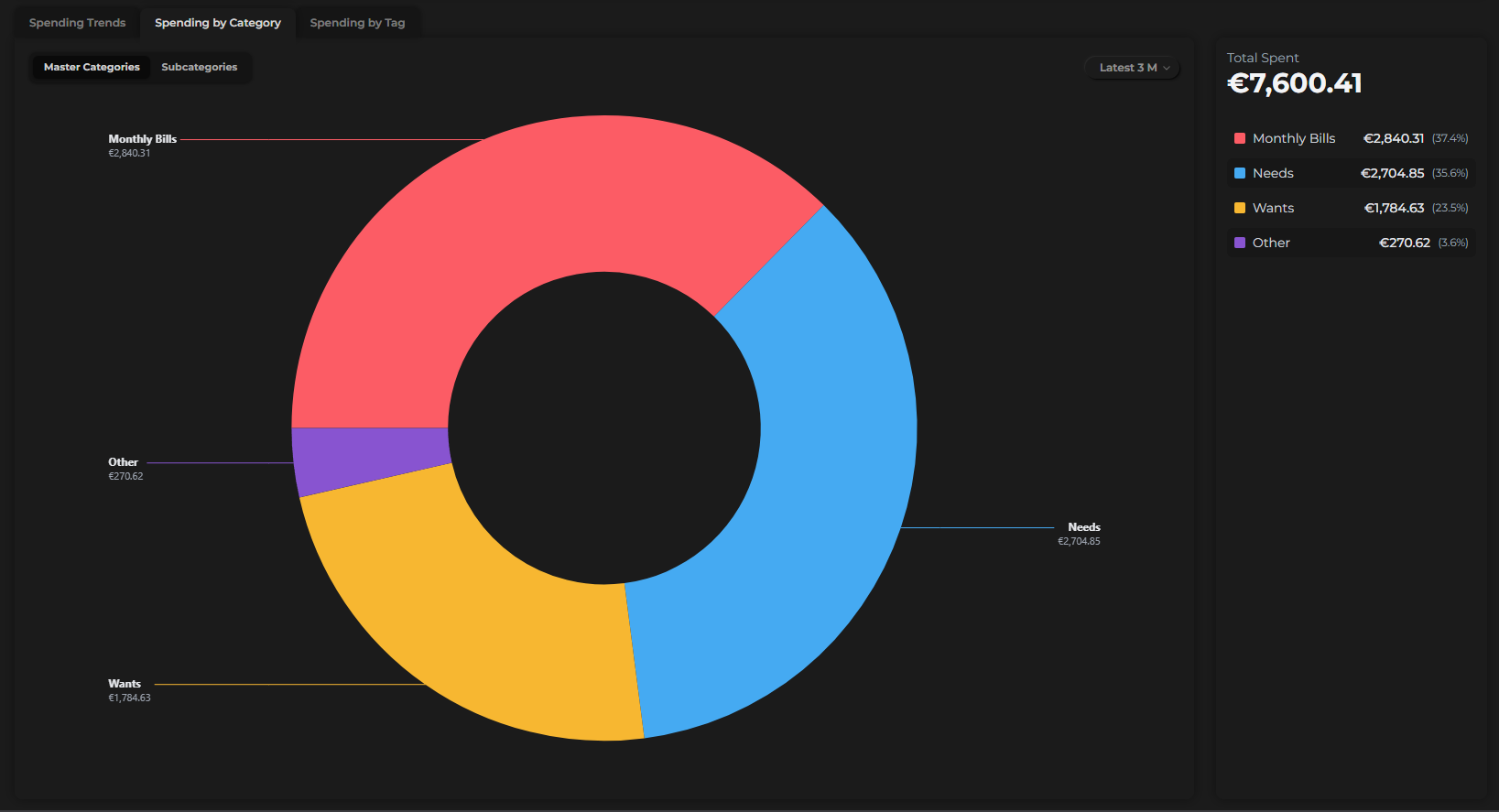This screenshot has height=812, width=1499.
Task: Click the €270.62 amount in the legend
Action: 1405,243
